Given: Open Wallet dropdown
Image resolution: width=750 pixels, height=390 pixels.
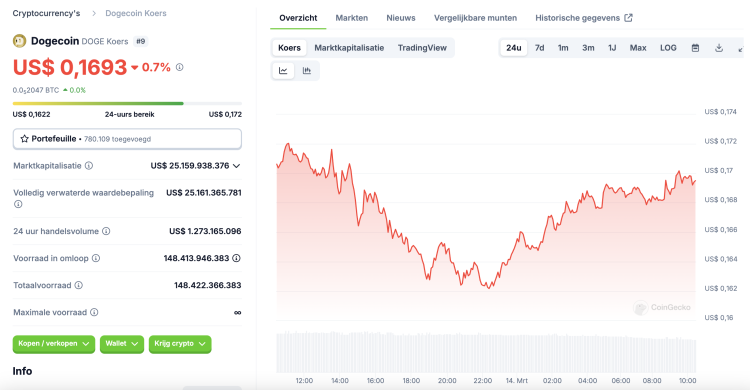Looking at the screenshot, I should pos(121,344).
